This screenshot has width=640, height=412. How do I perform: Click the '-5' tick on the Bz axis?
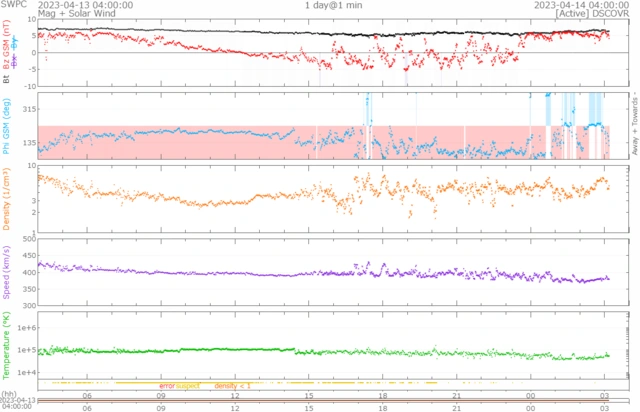(33, 69)
